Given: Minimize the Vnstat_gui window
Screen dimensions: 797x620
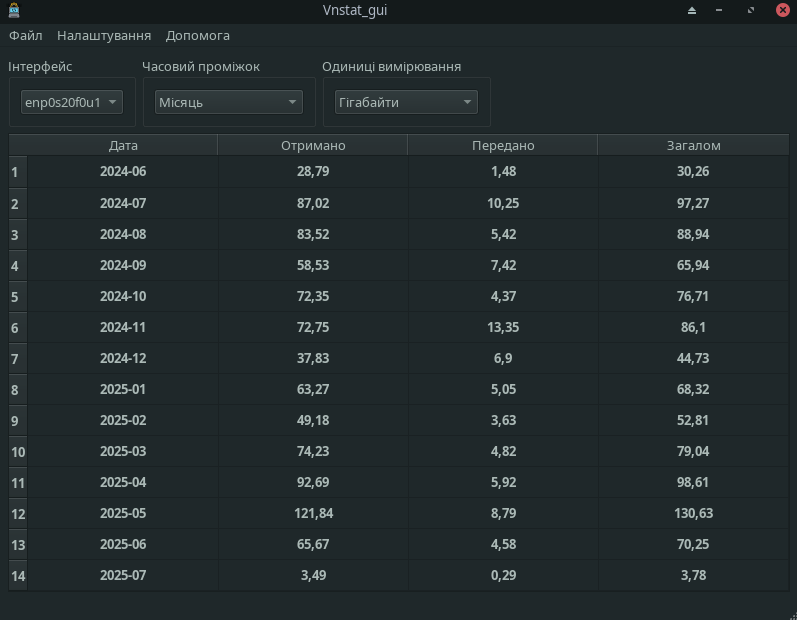Looking at the screenshot, I should (x=720, y=10).
